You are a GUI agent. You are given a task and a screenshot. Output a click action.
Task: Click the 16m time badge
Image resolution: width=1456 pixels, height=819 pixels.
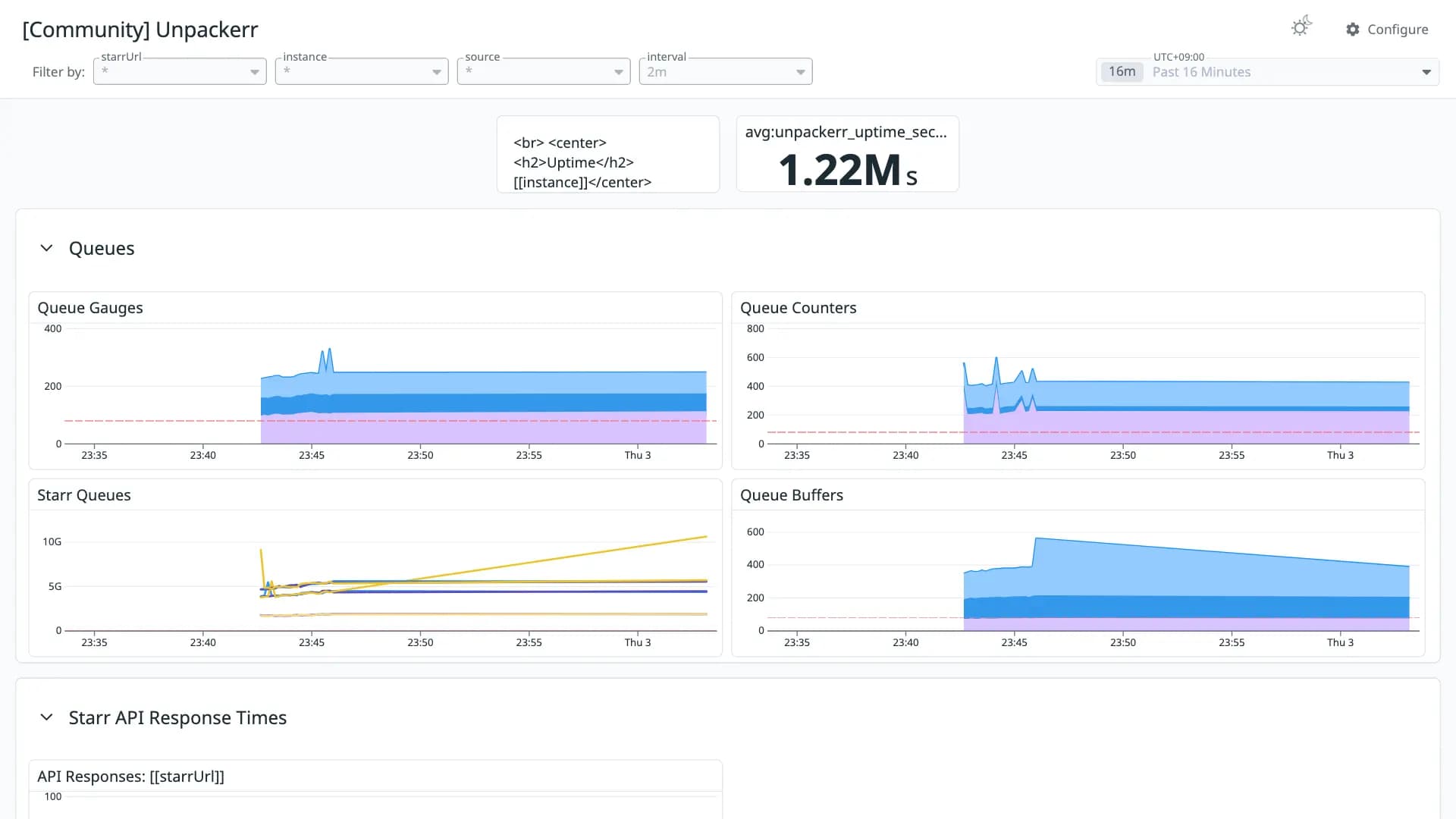1122,72
